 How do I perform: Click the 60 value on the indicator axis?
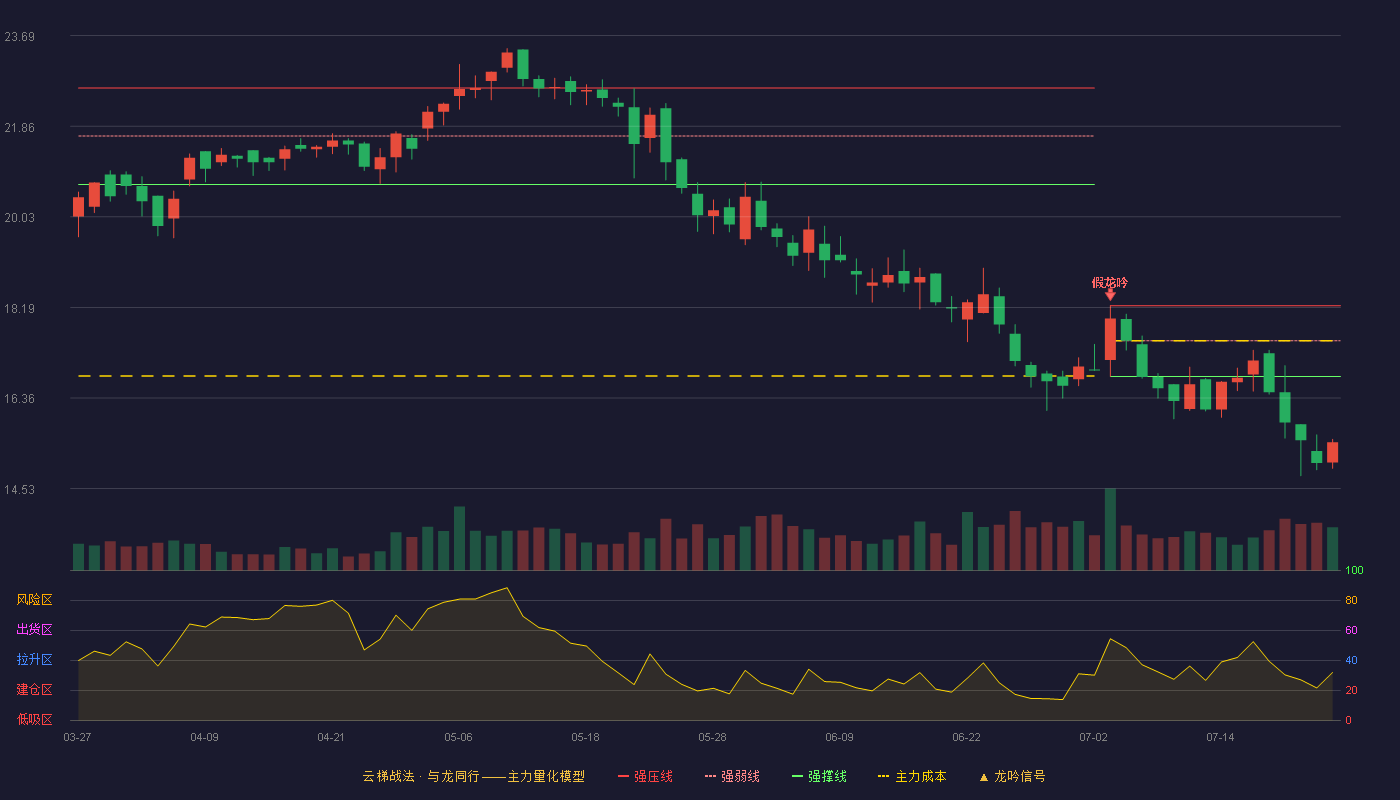click(x=1351, y=631)
